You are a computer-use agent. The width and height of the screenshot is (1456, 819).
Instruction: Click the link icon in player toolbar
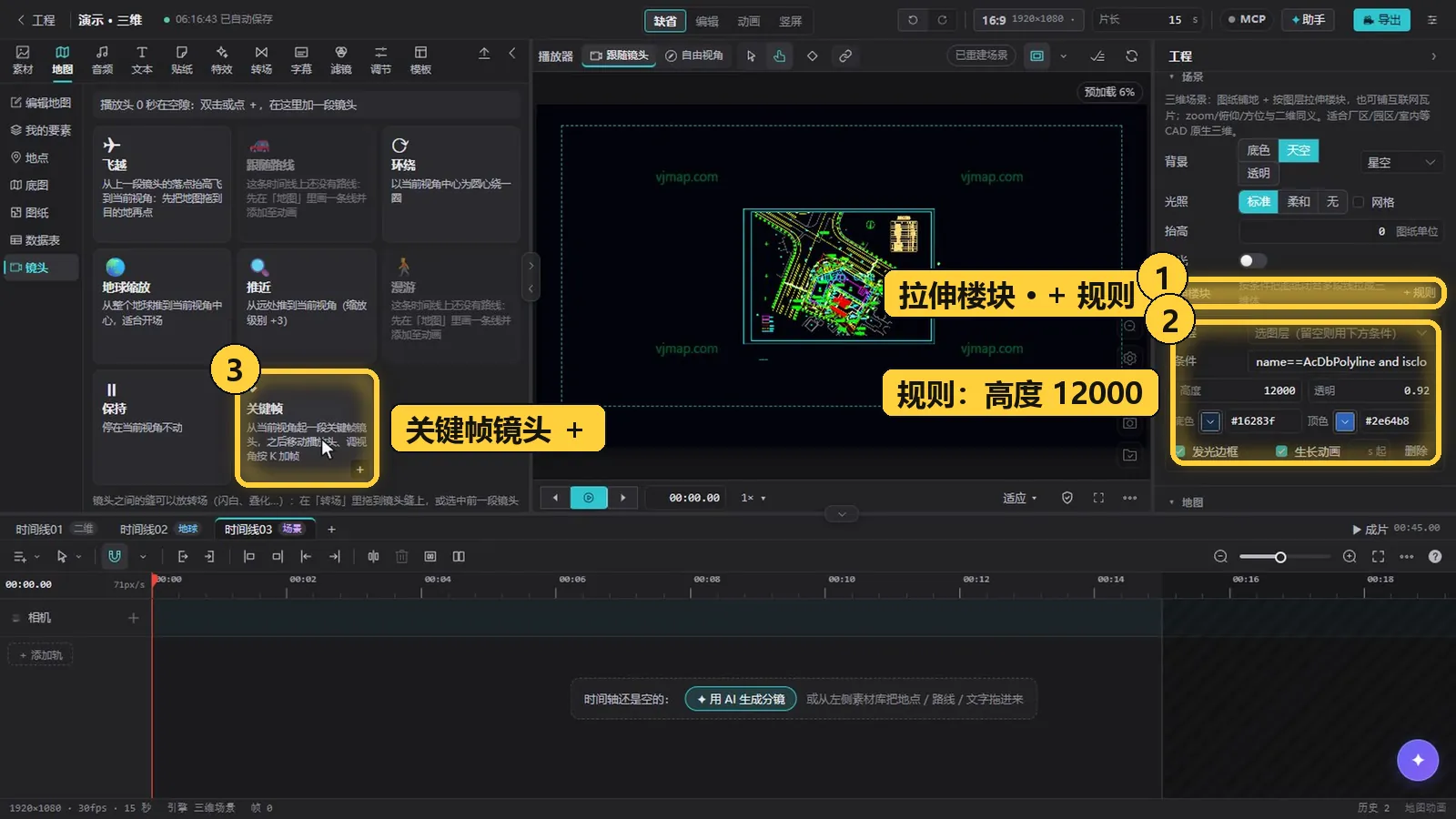[845, 56]
